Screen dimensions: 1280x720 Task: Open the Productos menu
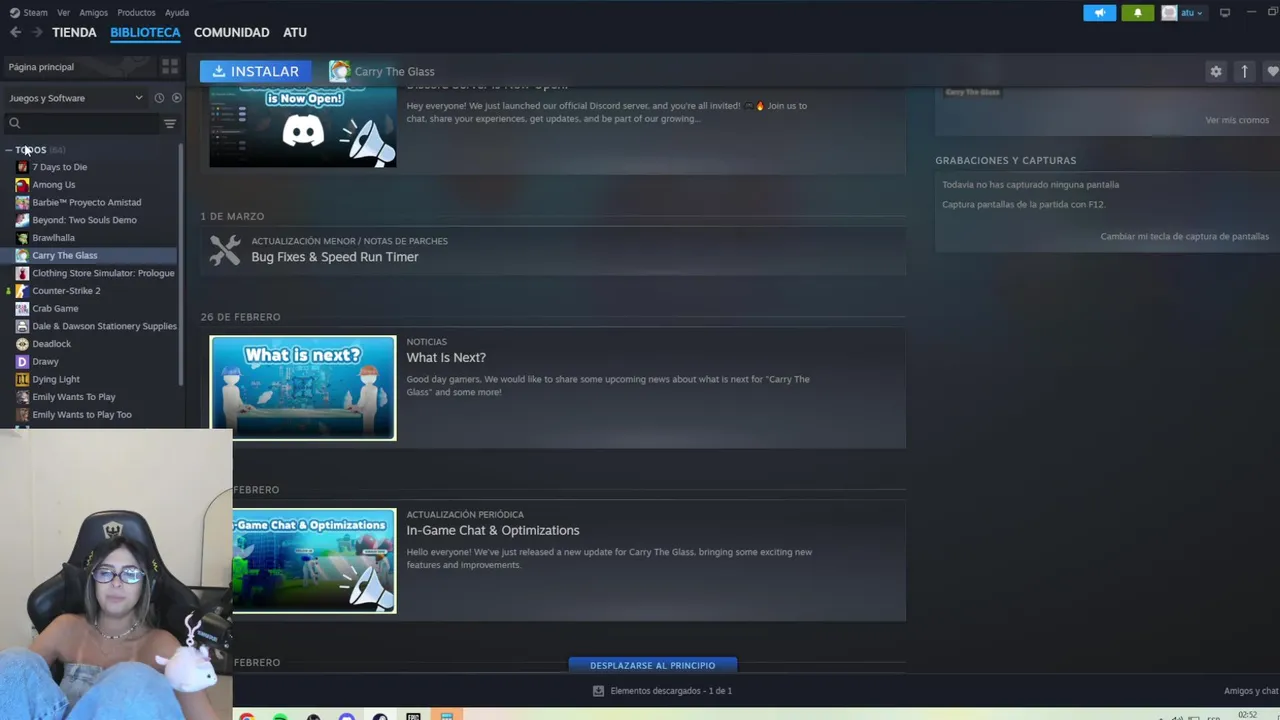click(x=136, y=13)
